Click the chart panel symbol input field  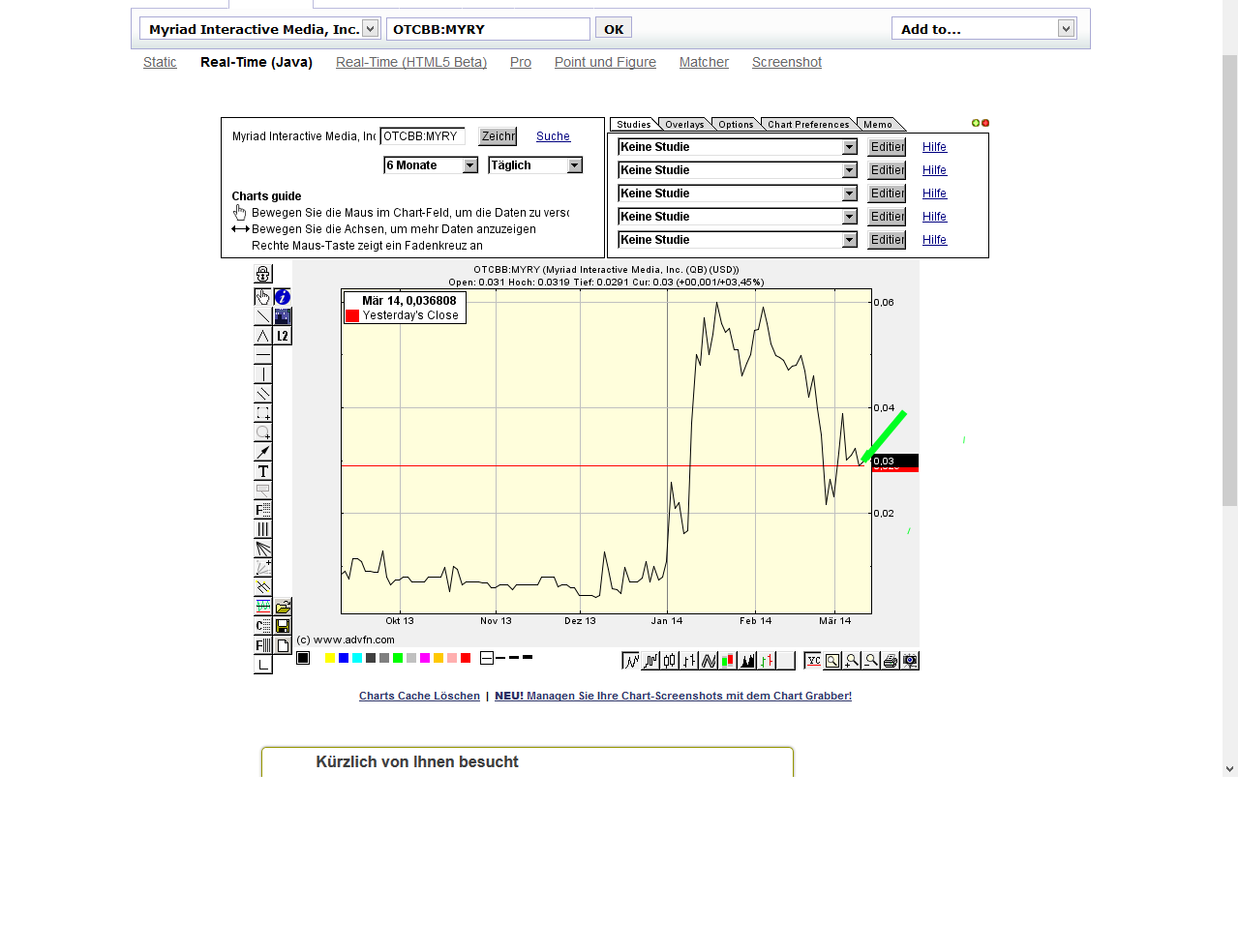coord(423,136)
